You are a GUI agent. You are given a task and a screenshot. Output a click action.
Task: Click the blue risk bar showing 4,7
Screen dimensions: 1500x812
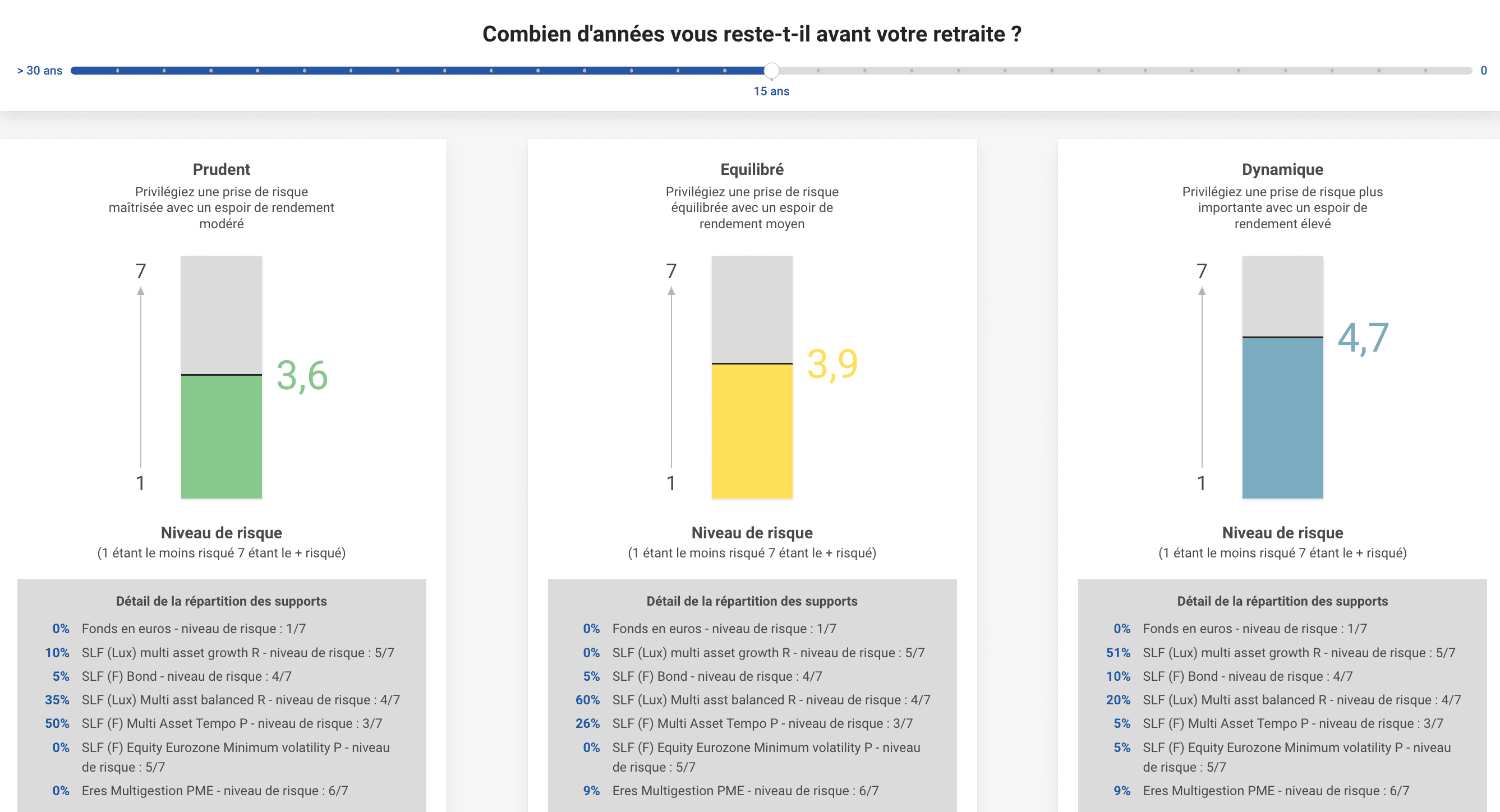pyautogui.click(x=1282, y=419)
